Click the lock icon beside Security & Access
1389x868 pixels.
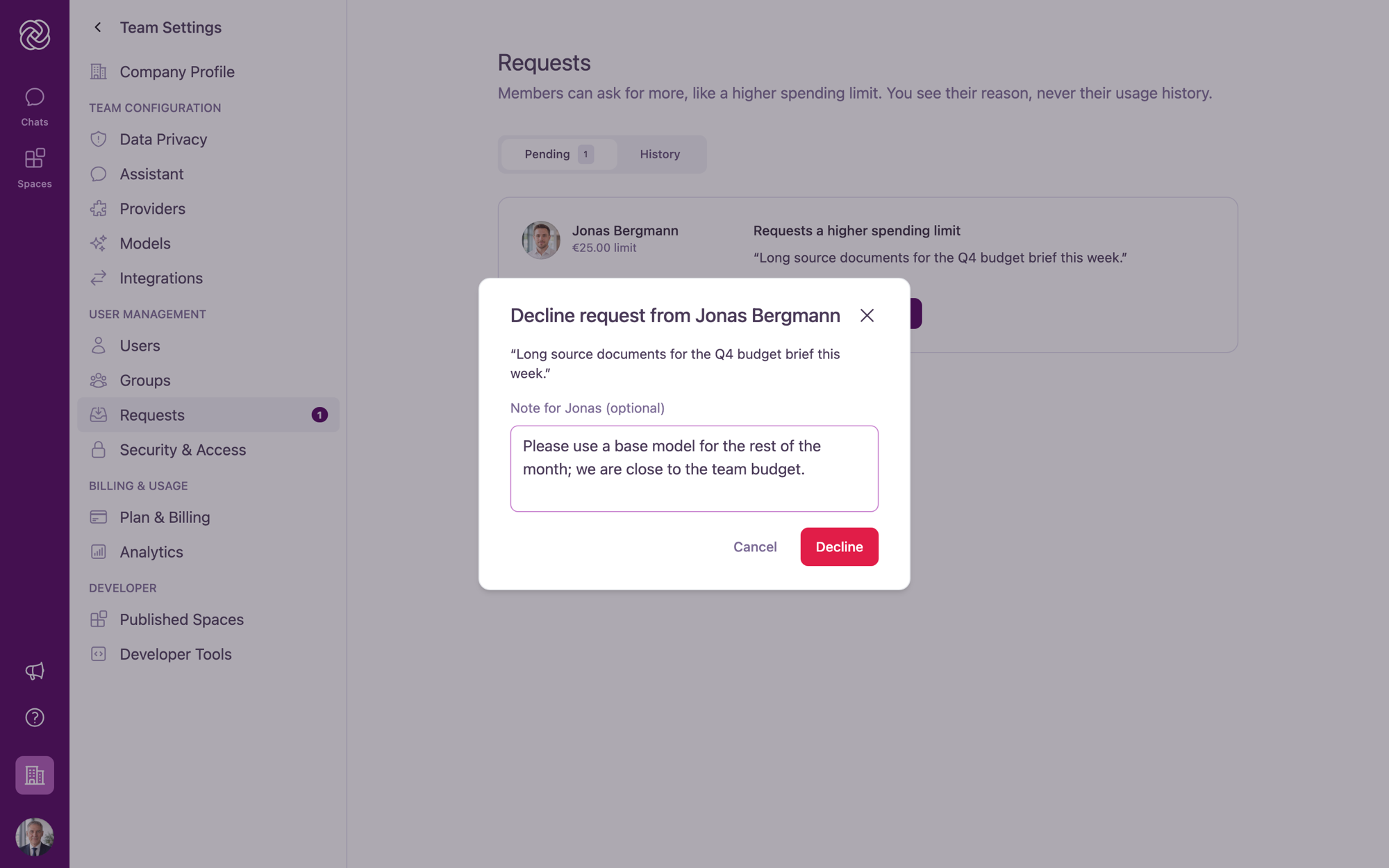tap(99, 449)
